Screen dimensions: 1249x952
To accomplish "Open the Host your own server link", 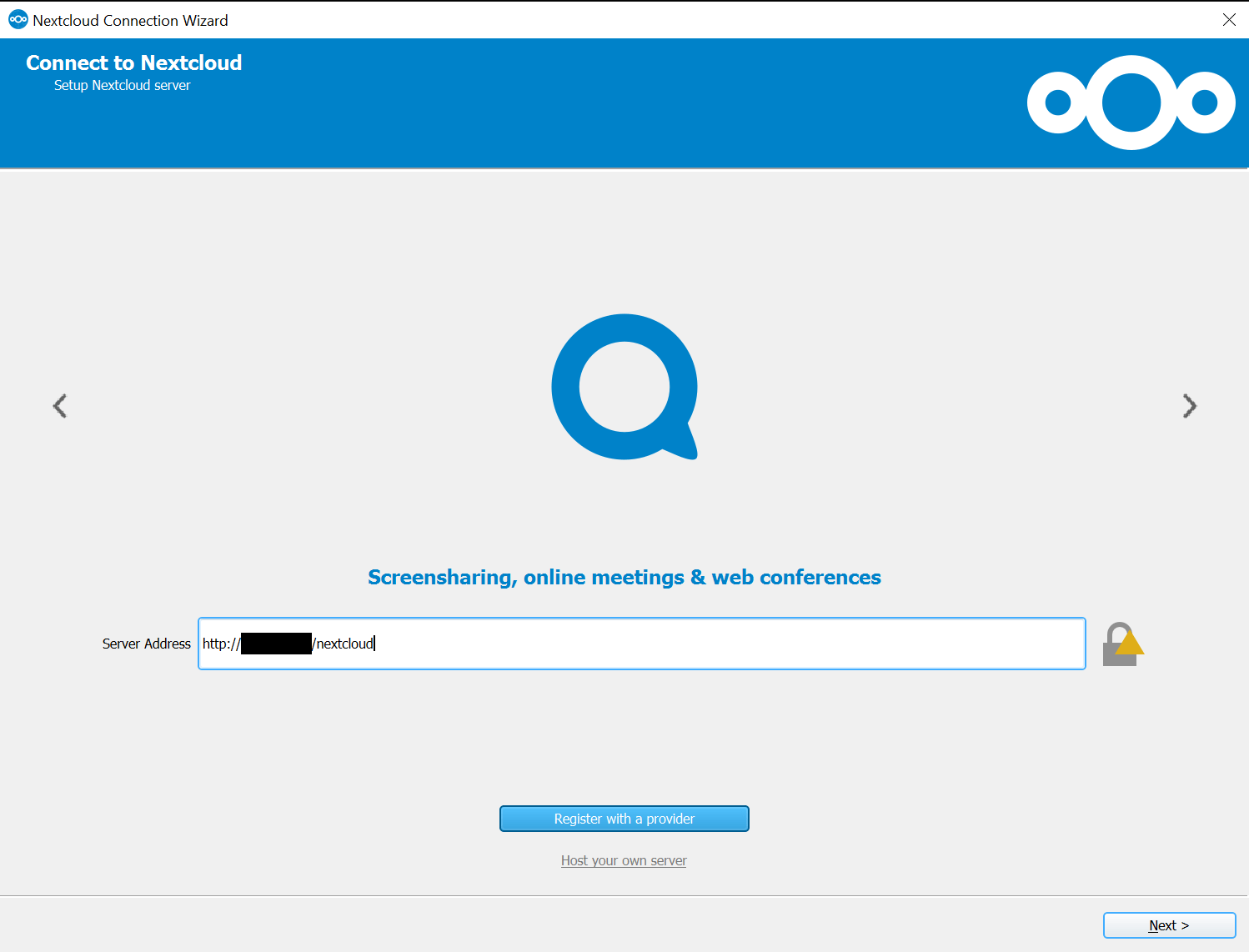I will tap(624, 860).
